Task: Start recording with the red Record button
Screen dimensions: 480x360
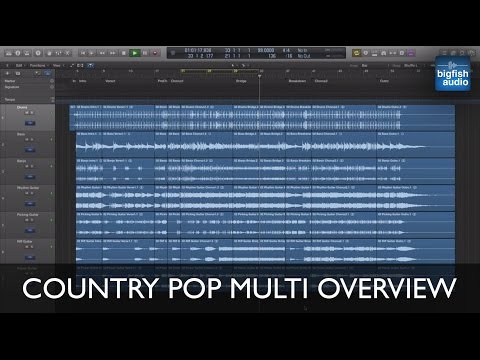Action: 155,53
